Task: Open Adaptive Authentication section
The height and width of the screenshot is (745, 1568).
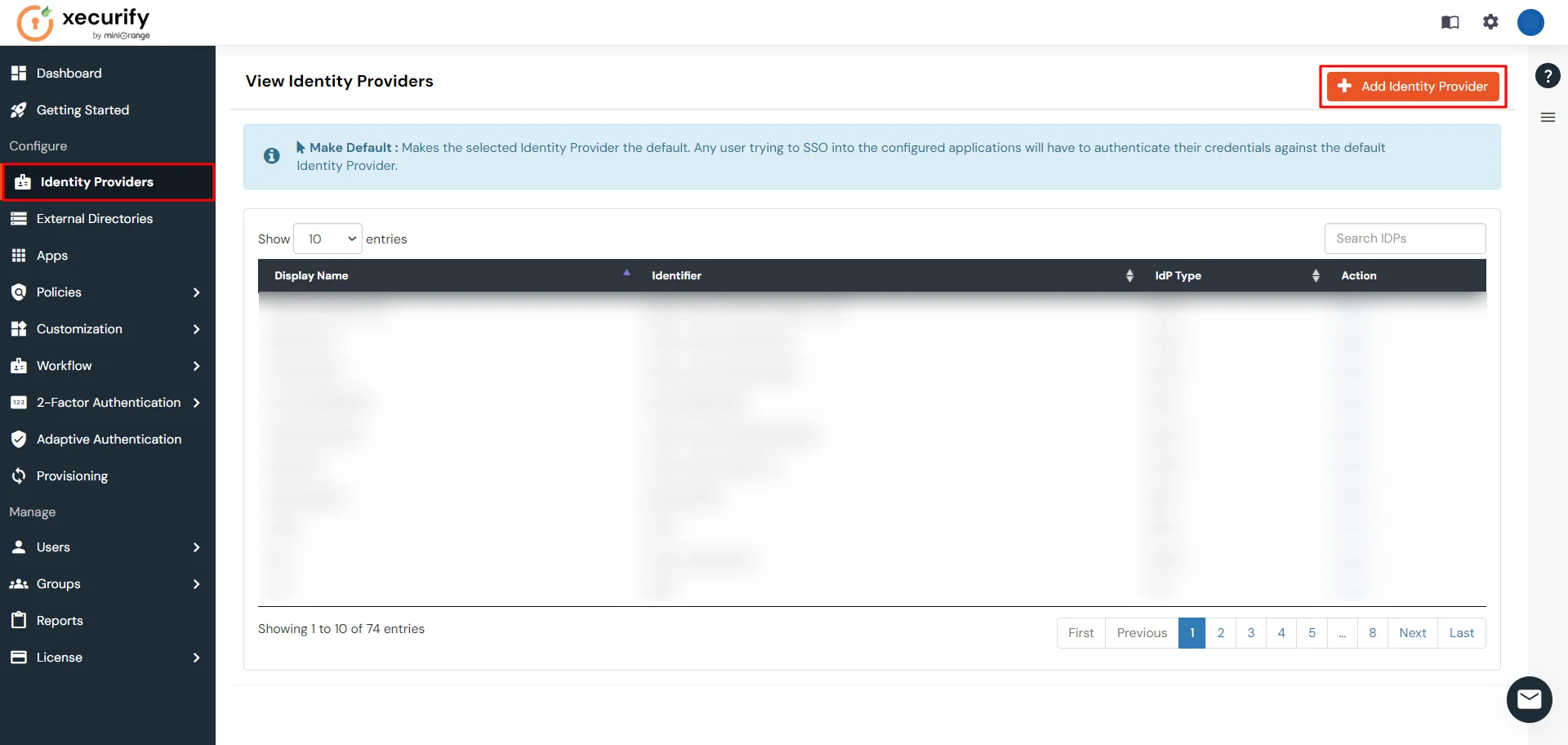Action: (x=109, y=439)
